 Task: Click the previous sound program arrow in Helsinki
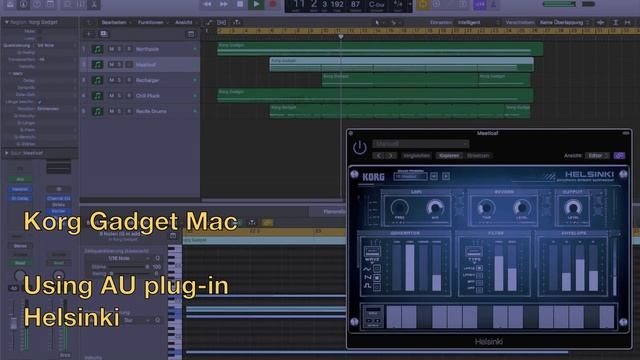(x=434, y=176)
